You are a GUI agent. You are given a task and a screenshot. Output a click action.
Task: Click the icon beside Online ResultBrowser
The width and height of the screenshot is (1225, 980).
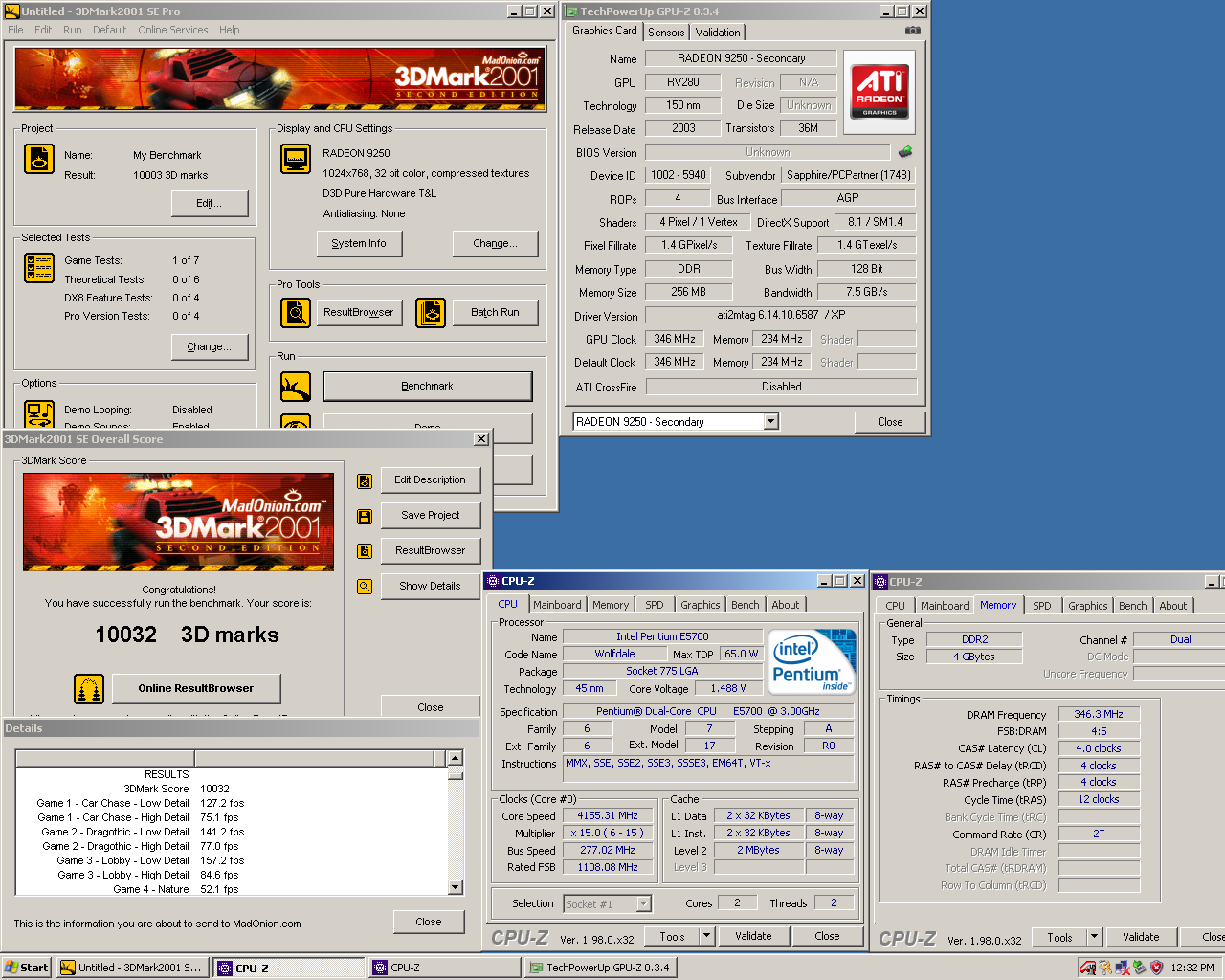[89, 689]
